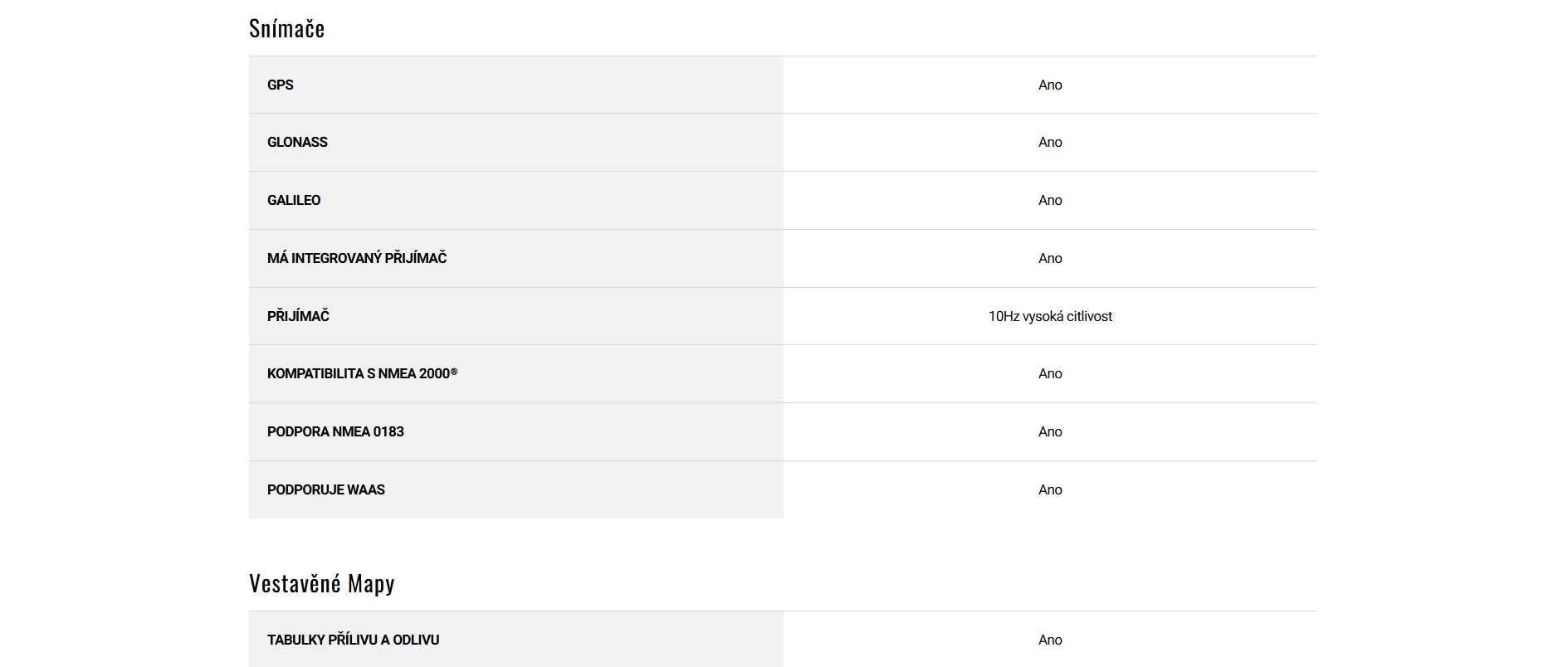This screenshot has width=1568, height=667.
Task: Select the Ano value beside GALILEO
Action: pos(1050,200)
